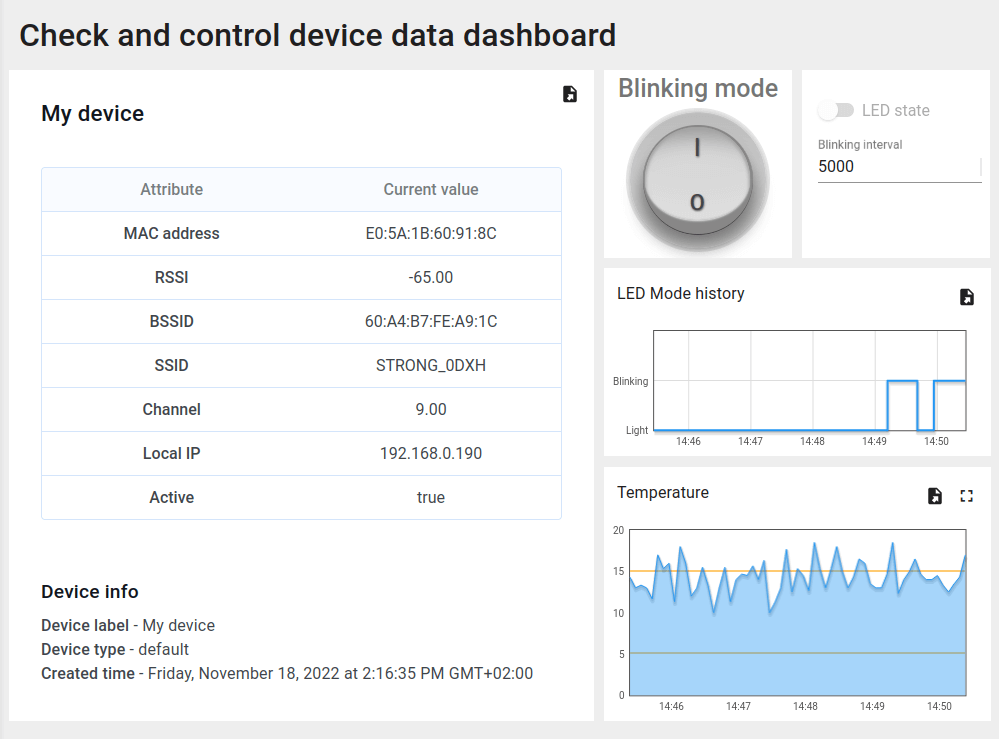Click the LED Mode history widget title

pos(680,293)
